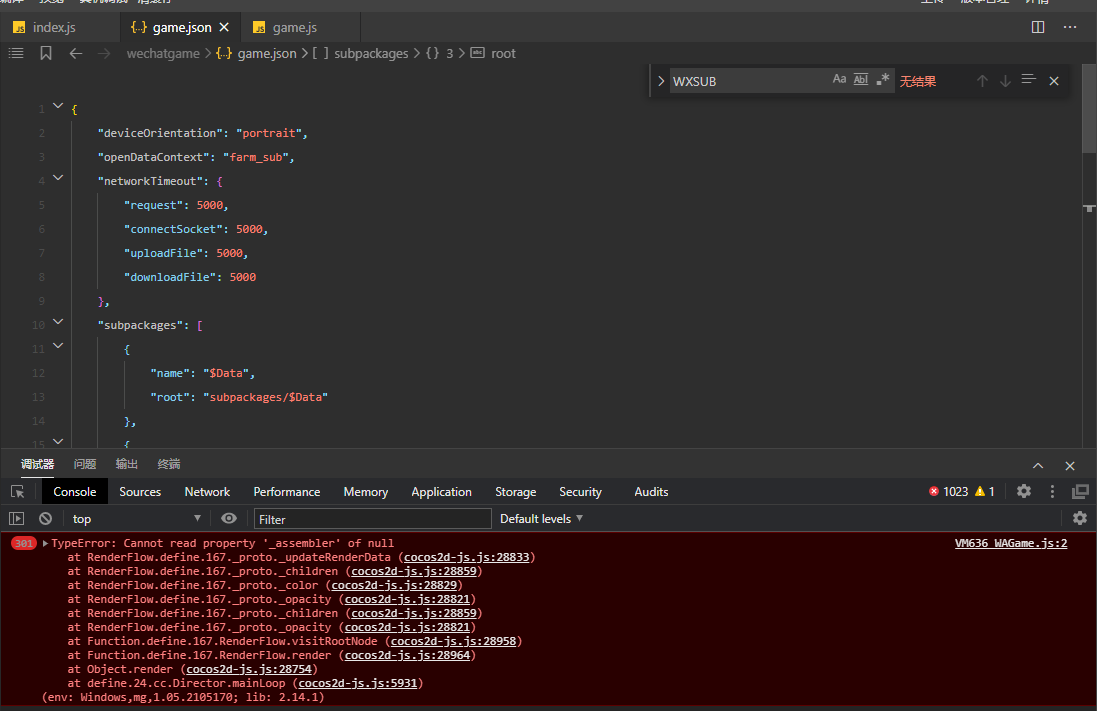Toggle whole word match in find

pyautogui.click(x=861, y=80)
